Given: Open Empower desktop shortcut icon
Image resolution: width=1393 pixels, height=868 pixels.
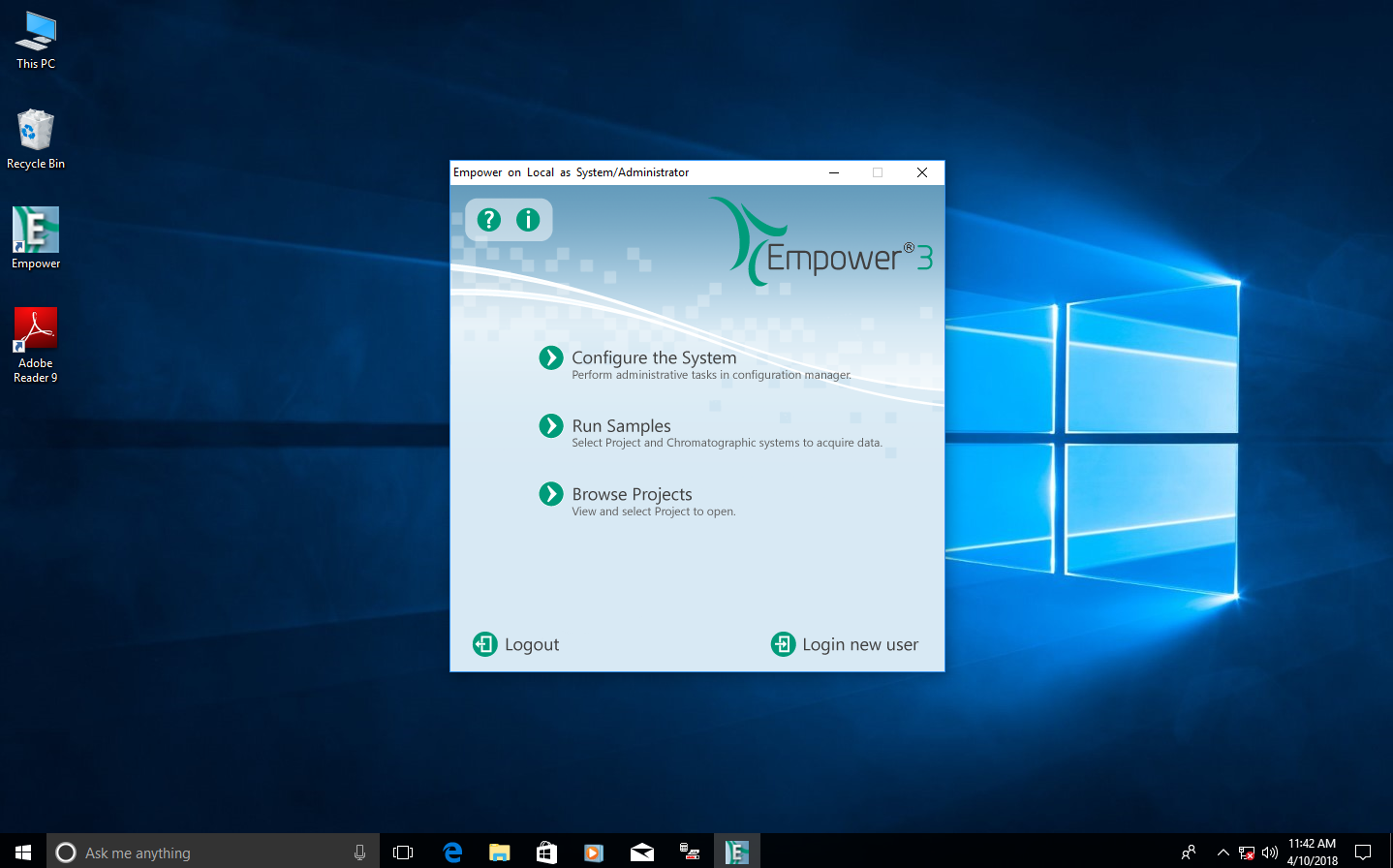Looking at the screenshot, I should pos(36,232).
